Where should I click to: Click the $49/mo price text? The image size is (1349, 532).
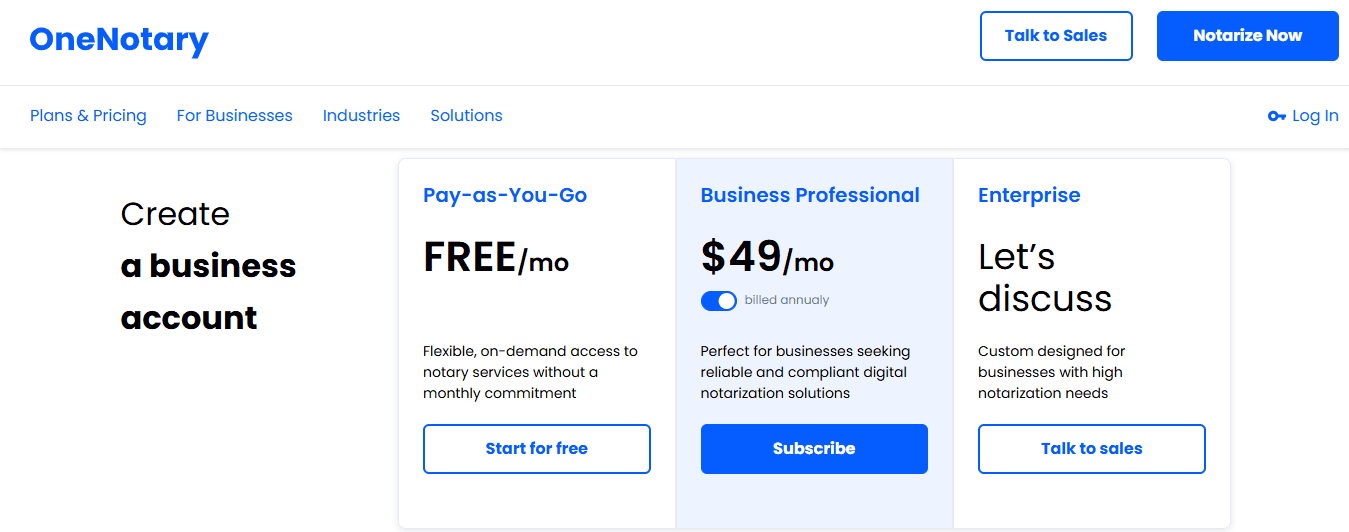(x=767, y=258)
